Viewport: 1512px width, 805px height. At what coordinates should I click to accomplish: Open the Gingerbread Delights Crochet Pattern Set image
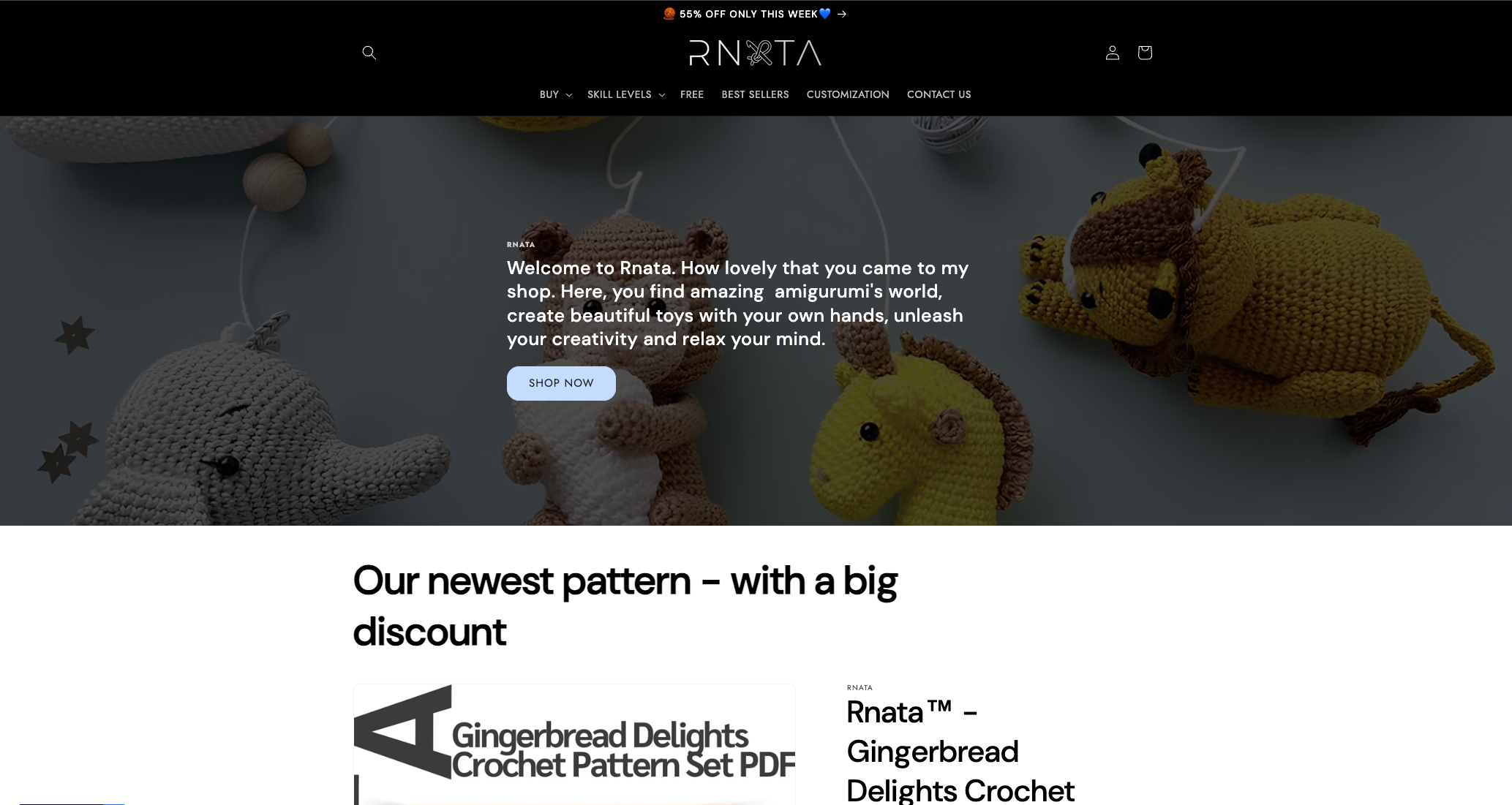574,744
